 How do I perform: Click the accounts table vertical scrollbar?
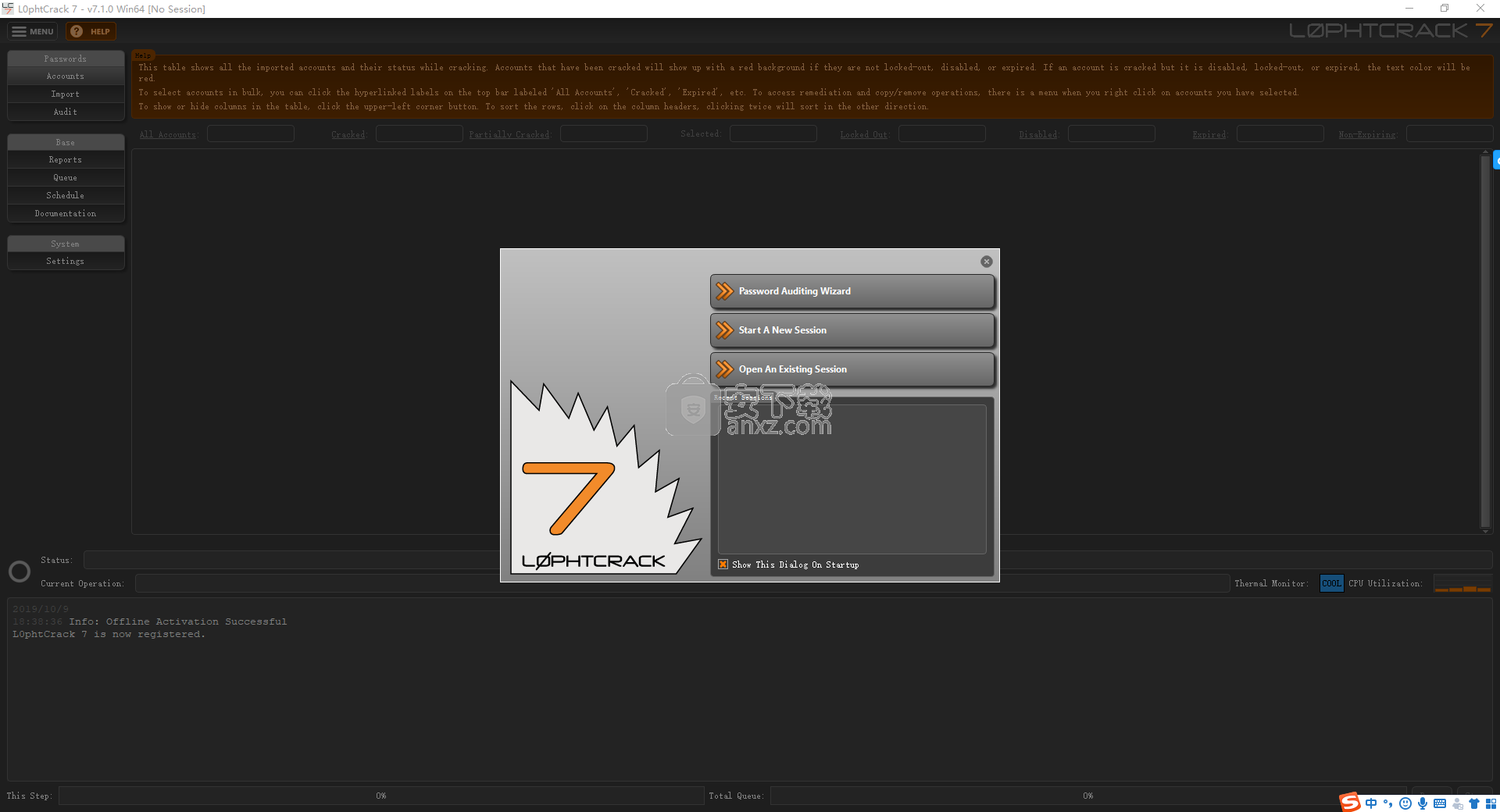point(1485,341)
